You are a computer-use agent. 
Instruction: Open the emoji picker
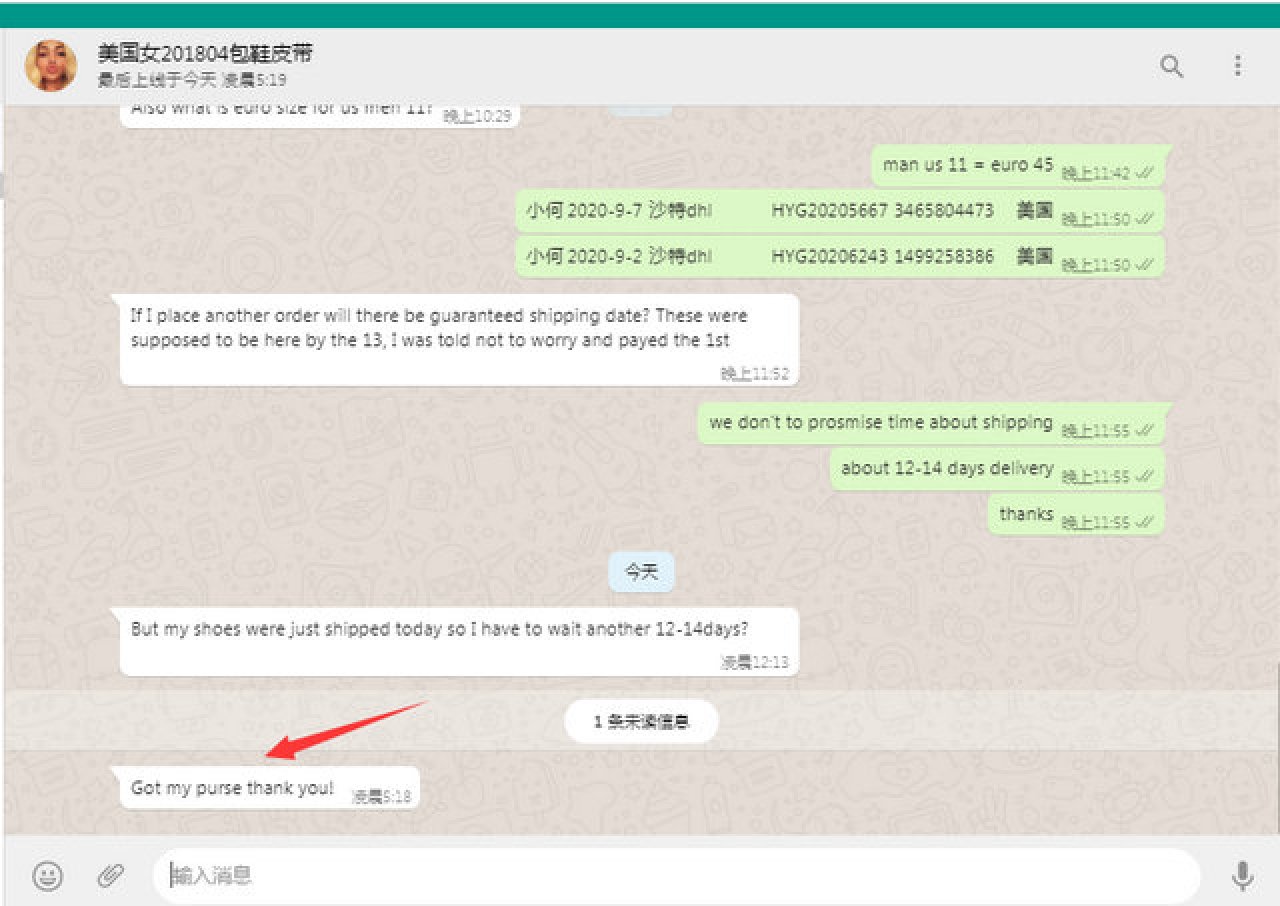coord(47,876)
